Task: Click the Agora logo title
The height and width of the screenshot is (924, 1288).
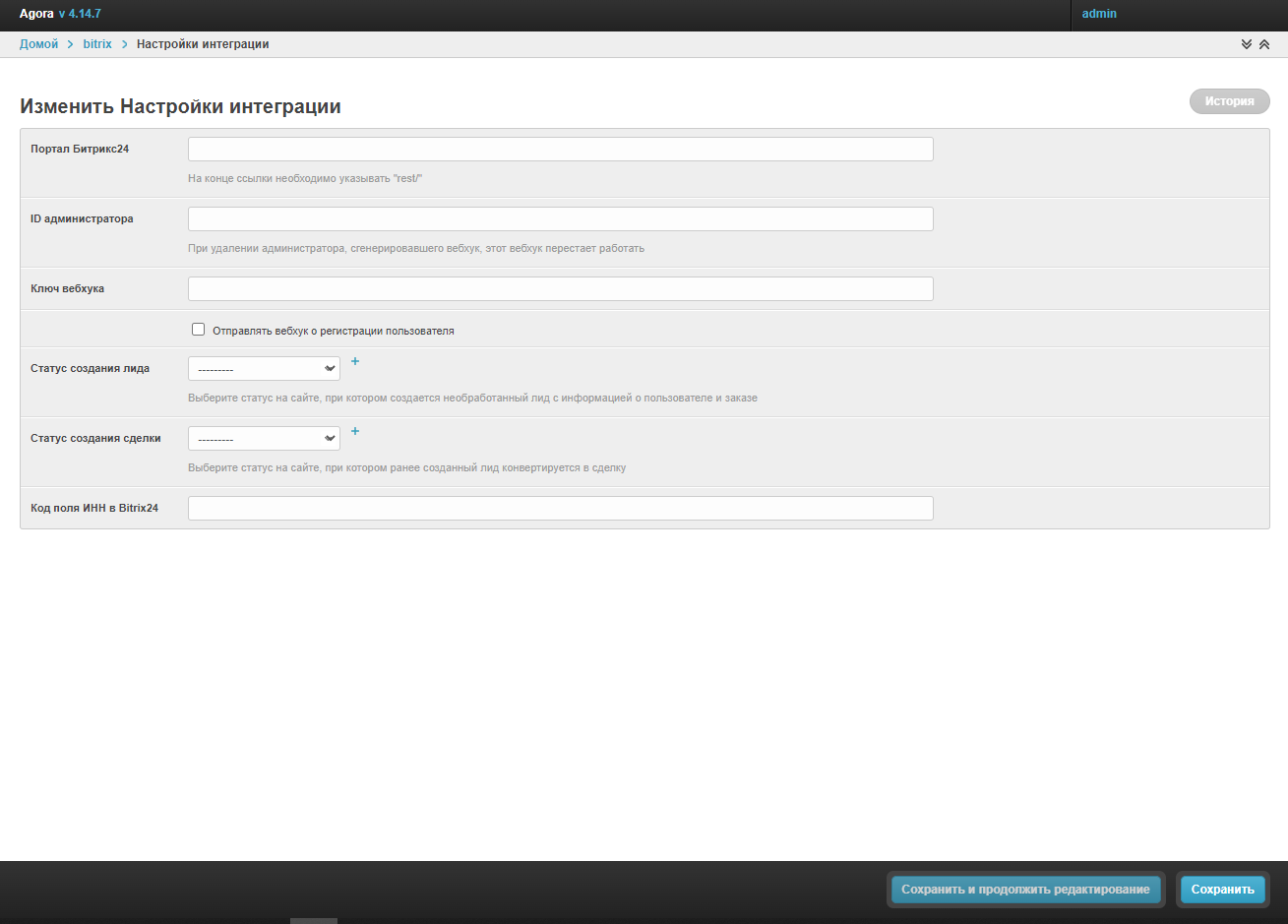Action: [x=36, y=14]
